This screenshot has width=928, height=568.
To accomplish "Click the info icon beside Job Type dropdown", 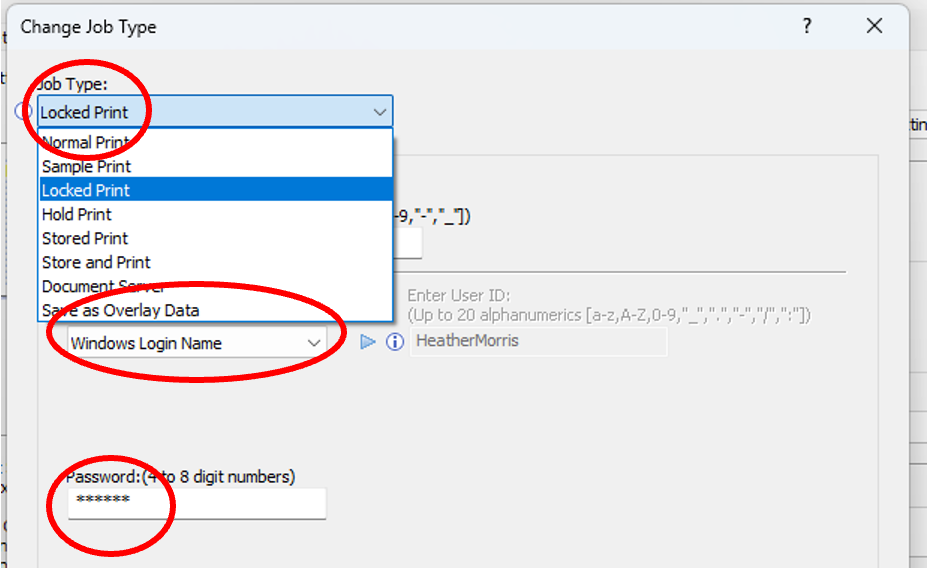I will 24,112.
